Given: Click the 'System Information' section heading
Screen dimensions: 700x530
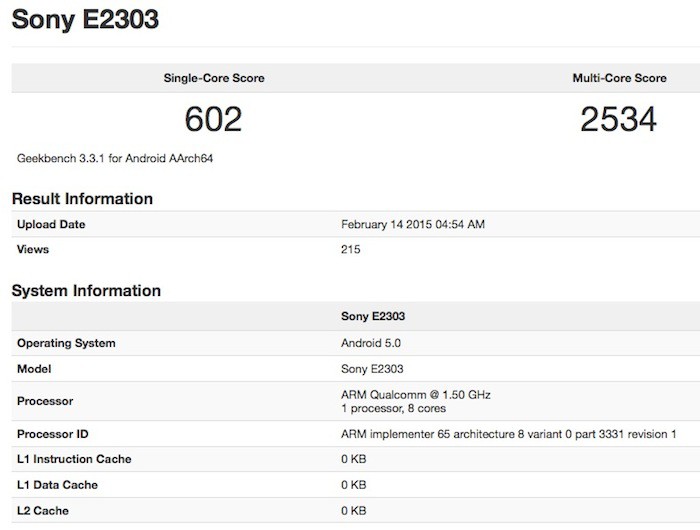Looking at the screenshot, I should coord(86,291).
